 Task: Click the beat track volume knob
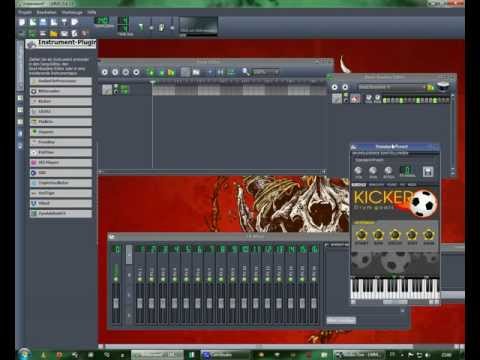[369, 98]
